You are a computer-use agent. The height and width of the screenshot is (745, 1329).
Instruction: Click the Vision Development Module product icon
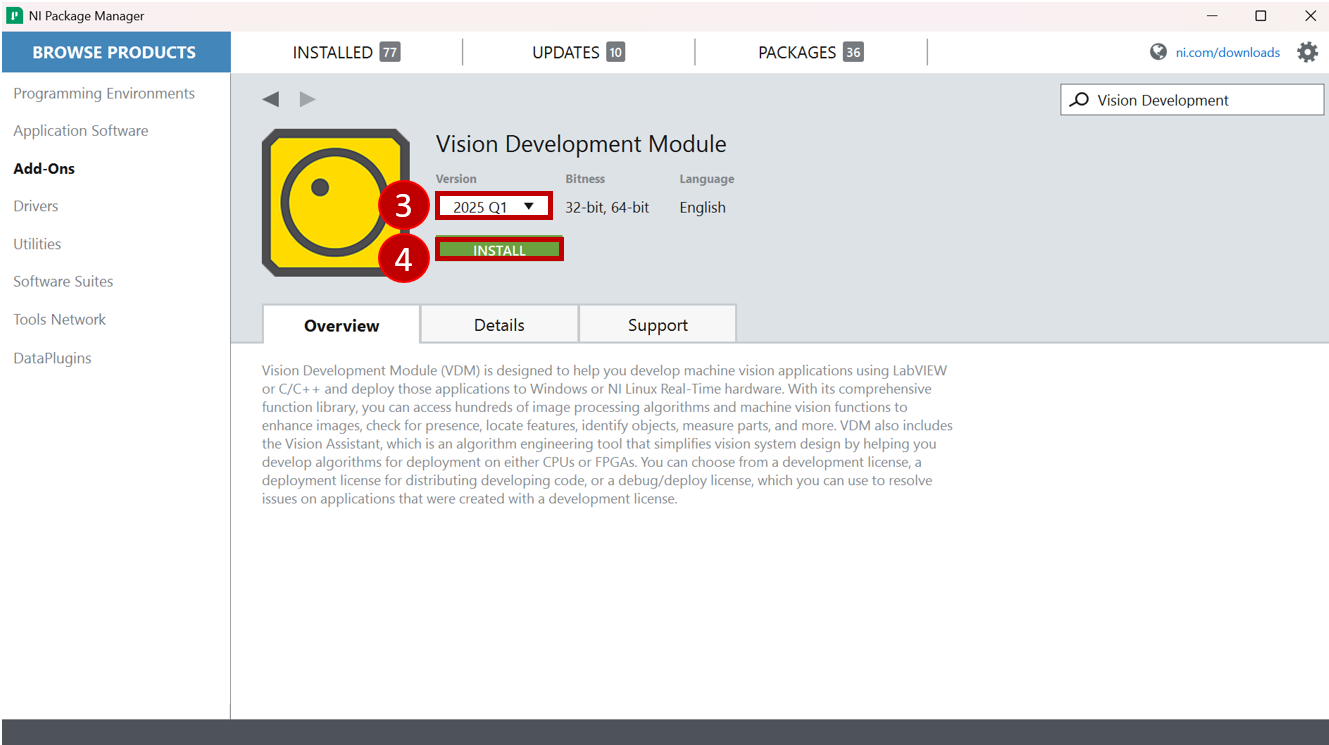336,203
